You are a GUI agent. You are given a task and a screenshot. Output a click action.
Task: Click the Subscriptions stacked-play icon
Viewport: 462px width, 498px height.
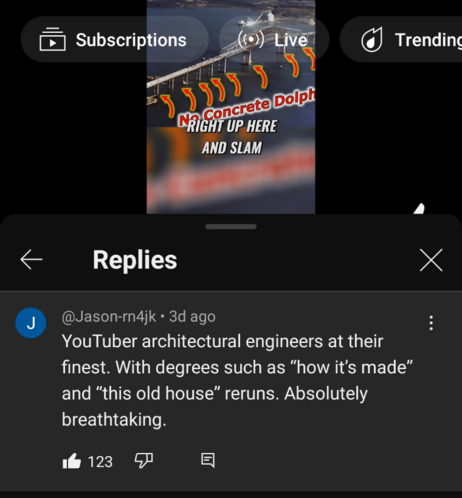click(x=52, y=39)
